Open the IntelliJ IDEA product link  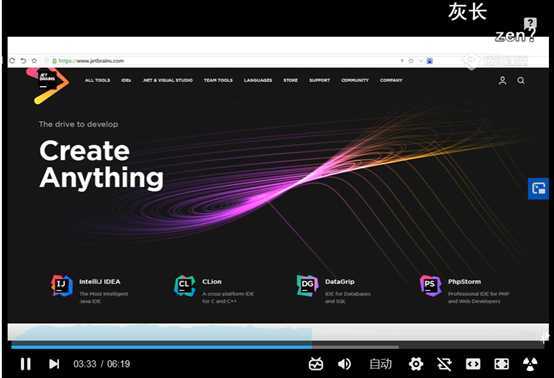pyautogui.click(x=89, y=287)
